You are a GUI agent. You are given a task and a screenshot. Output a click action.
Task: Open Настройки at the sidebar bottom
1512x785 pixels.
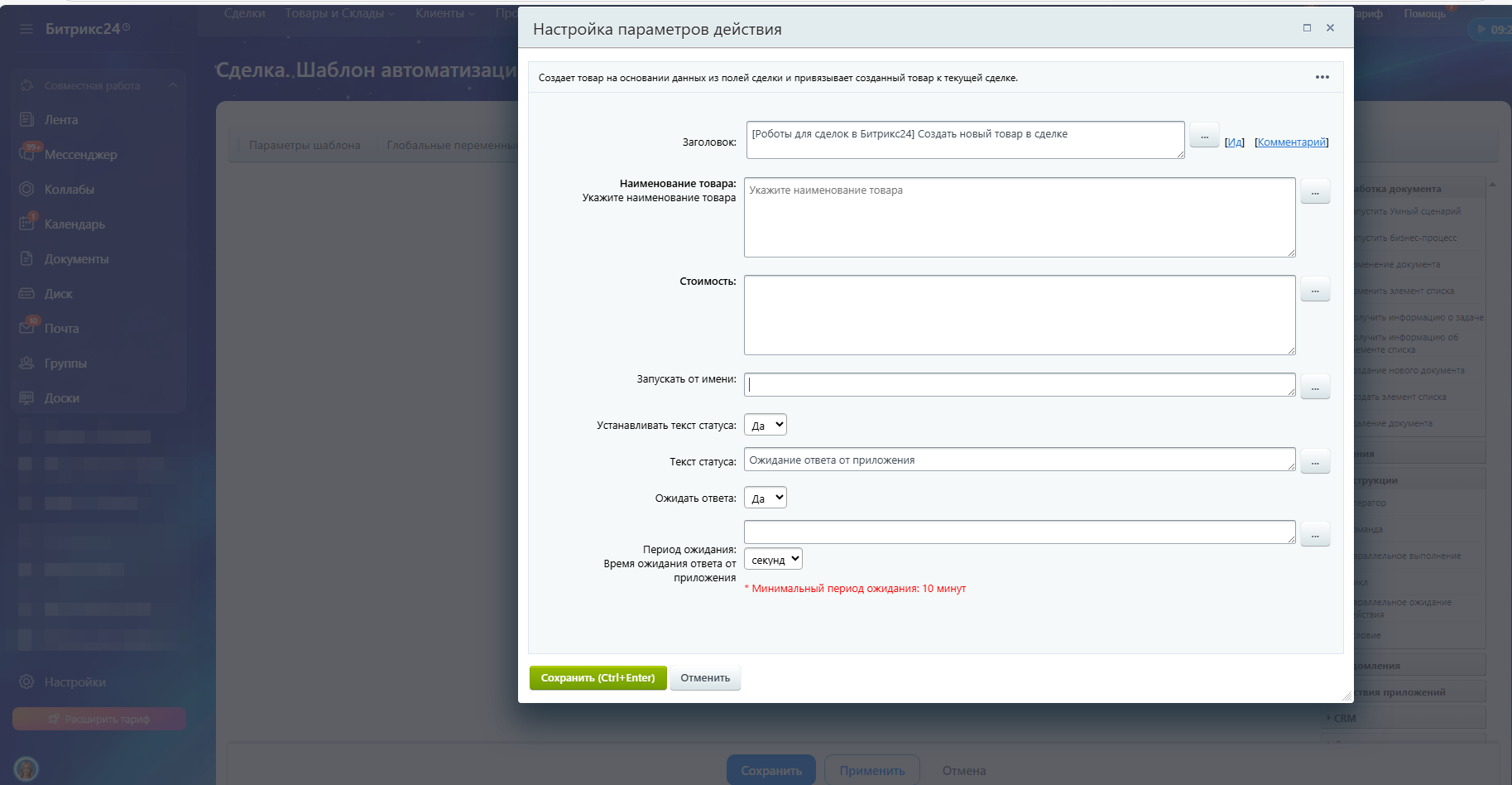click(x=74, y=682)
